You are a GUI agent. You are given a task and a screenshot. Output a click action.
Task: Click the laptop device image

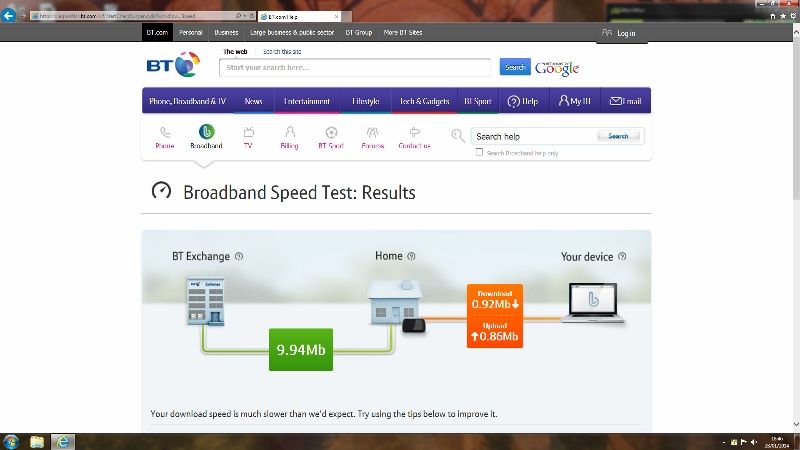592,303
